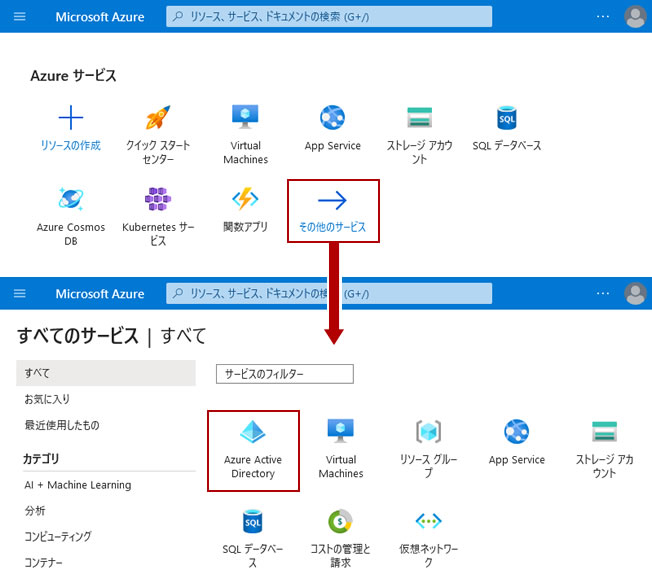
Task: Click Microsoft Azure logo text in the lower header
Action: 100,294
